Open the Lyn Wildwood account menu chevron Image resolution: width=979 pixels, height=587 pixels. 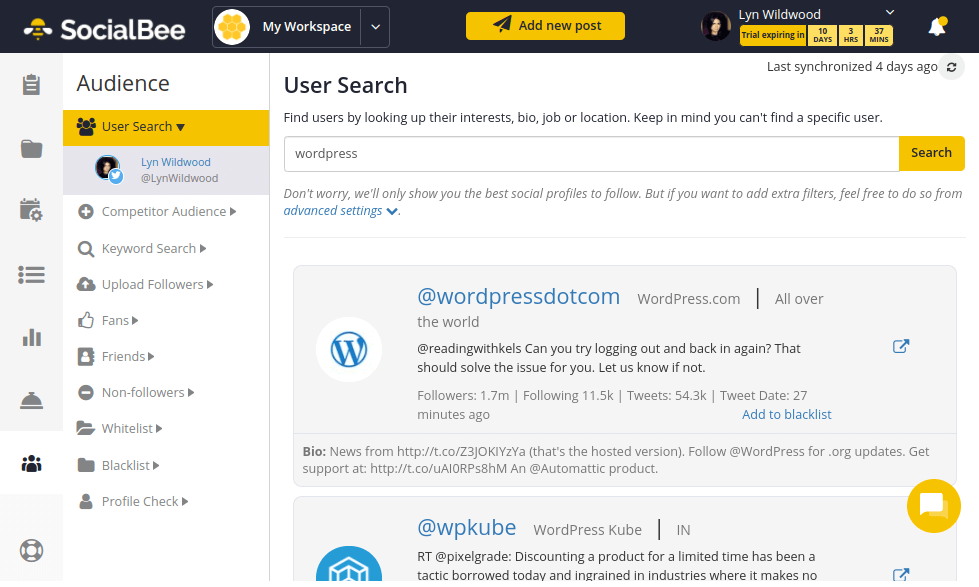pyautogui.click(x=890, y=12)
